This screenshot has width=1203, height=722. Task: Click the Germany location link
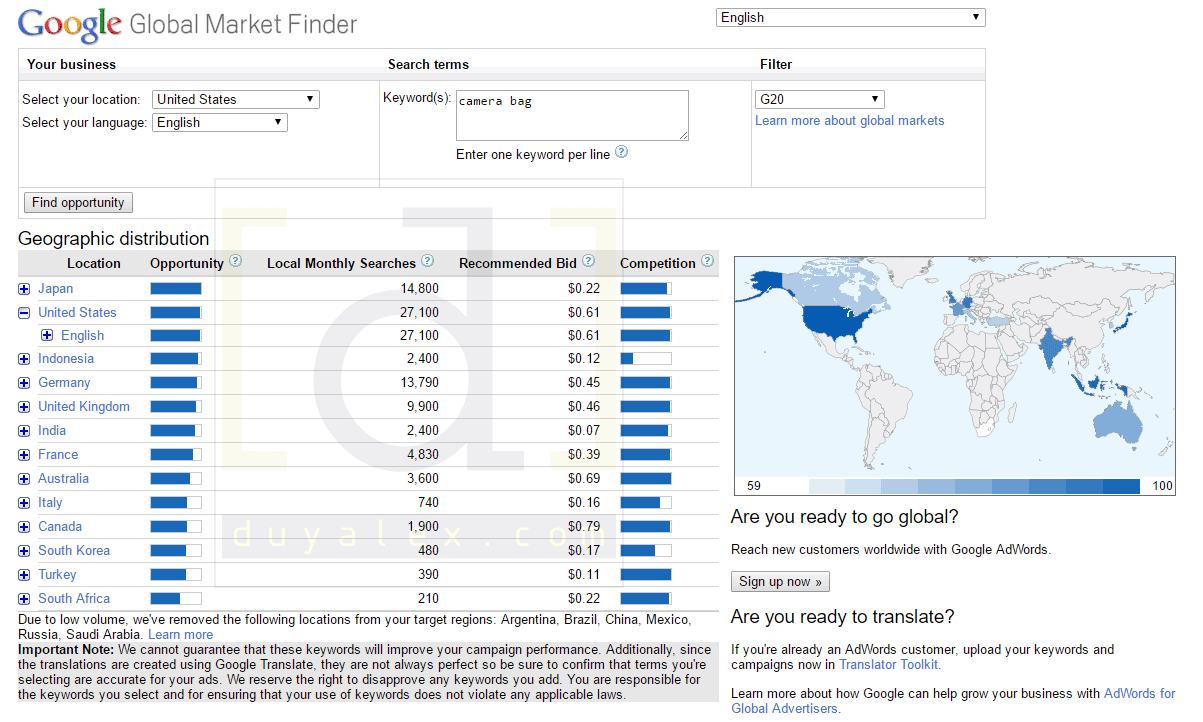pyautogui.click(x=64, y=382)
